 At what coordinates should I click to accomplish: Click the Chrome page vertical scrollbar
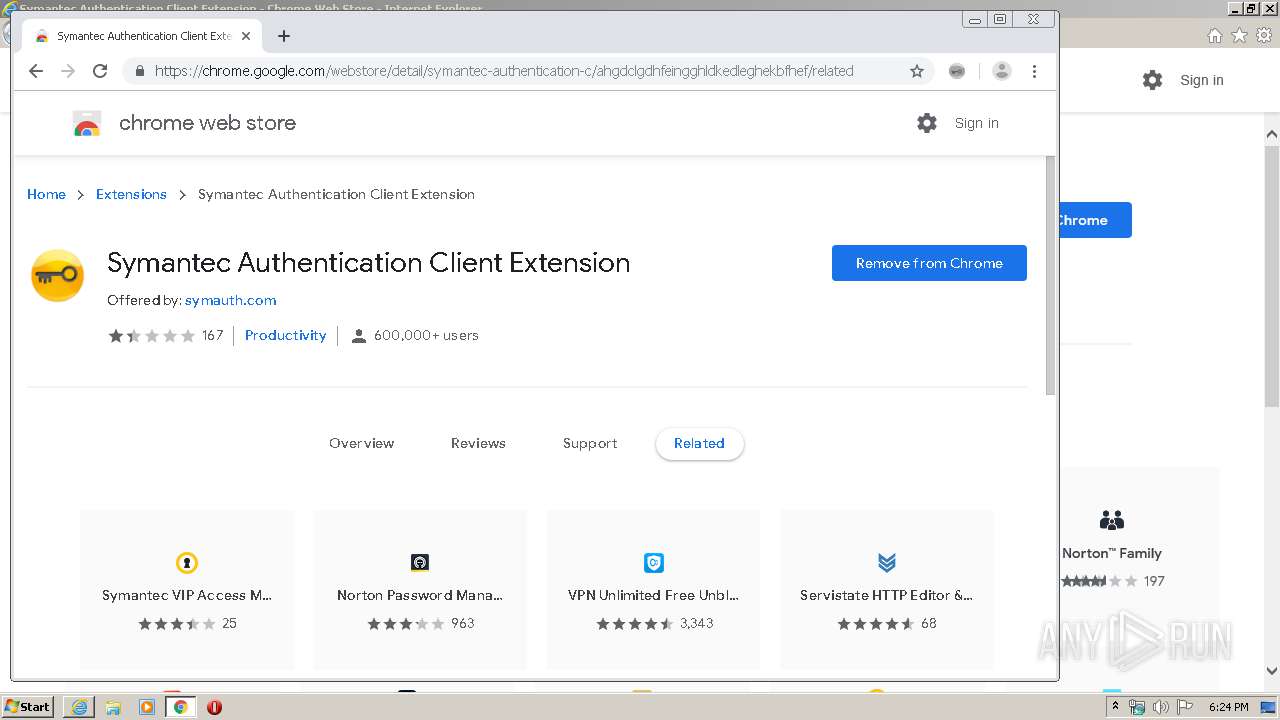tap(1050, 275)
